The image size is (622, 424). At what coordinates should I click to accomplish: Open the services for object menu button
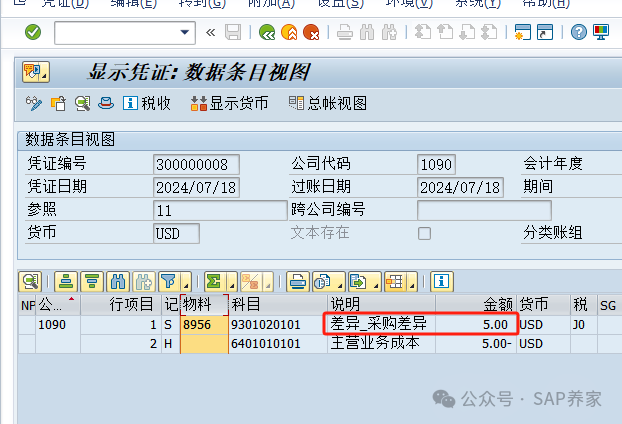(x=36, y=72)
